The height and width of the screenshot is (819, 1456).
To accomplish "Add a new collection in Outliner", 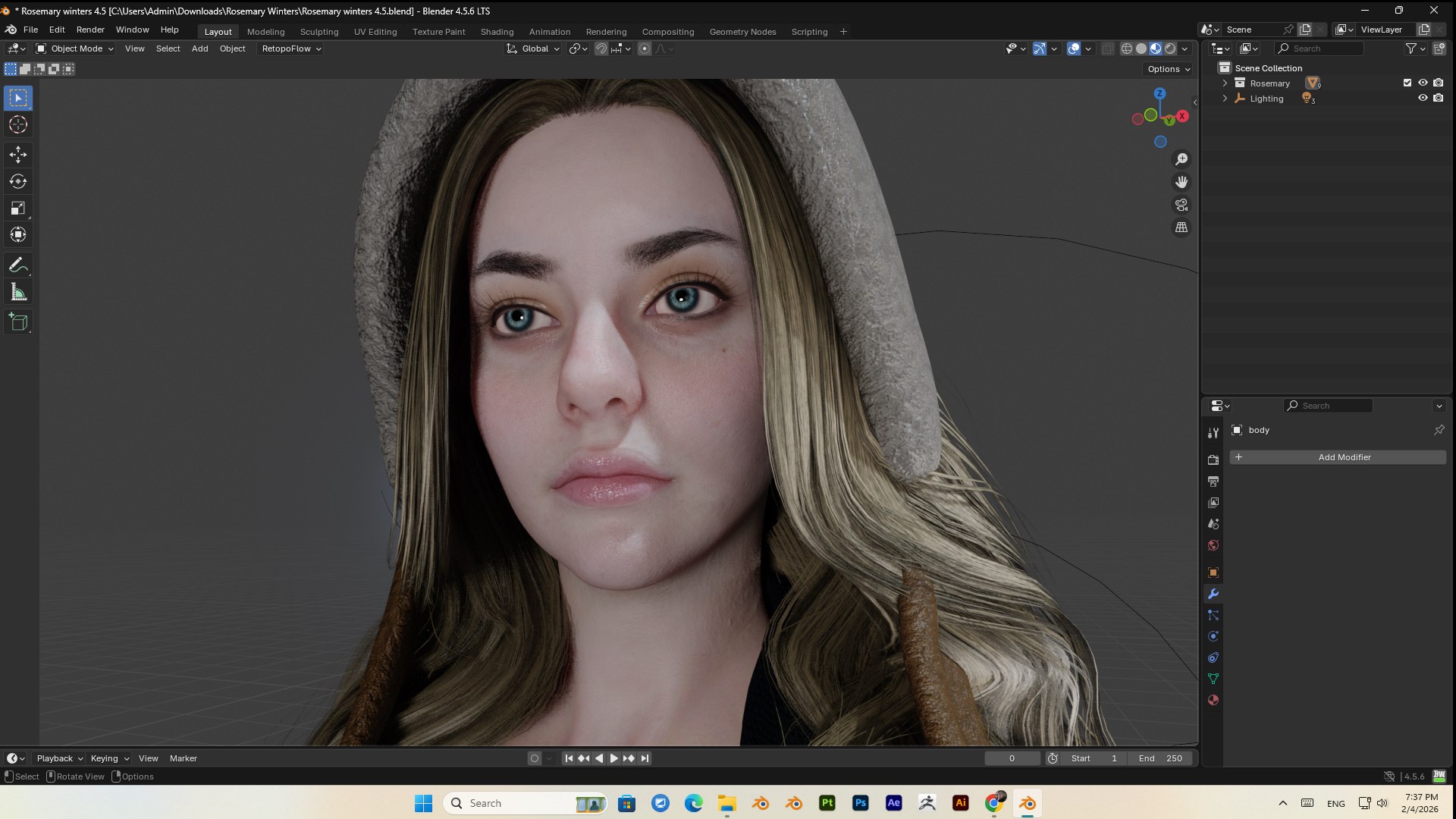I will click(1439, 49).
